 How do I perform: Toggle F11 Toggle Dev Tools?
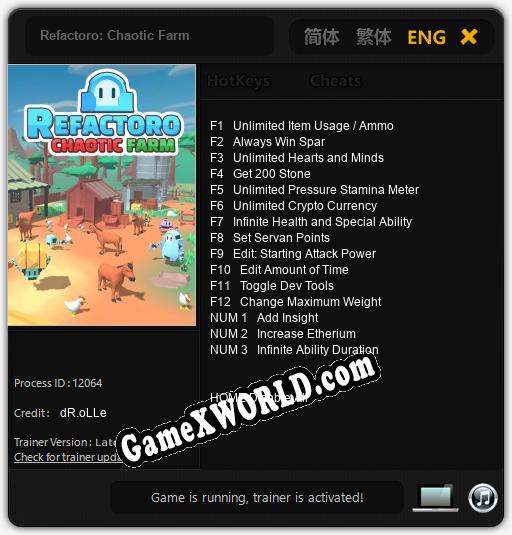272,286
